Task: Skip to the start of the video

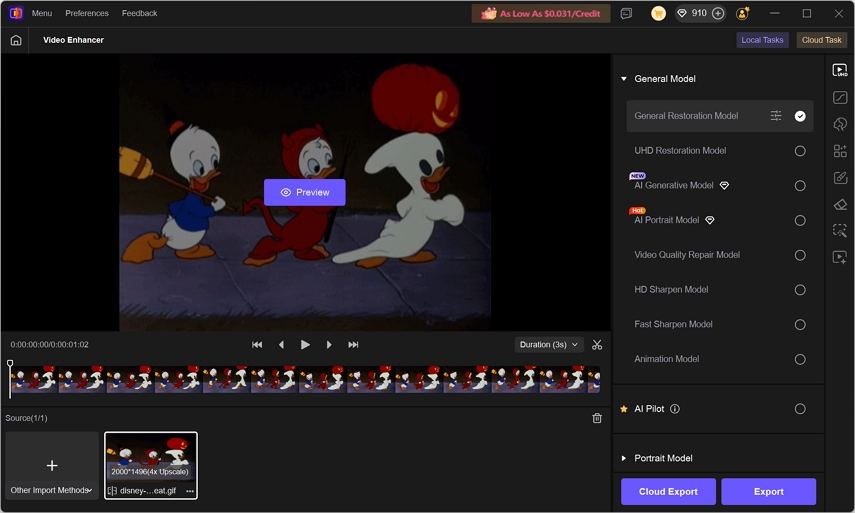Action: [x=257, y=345]
